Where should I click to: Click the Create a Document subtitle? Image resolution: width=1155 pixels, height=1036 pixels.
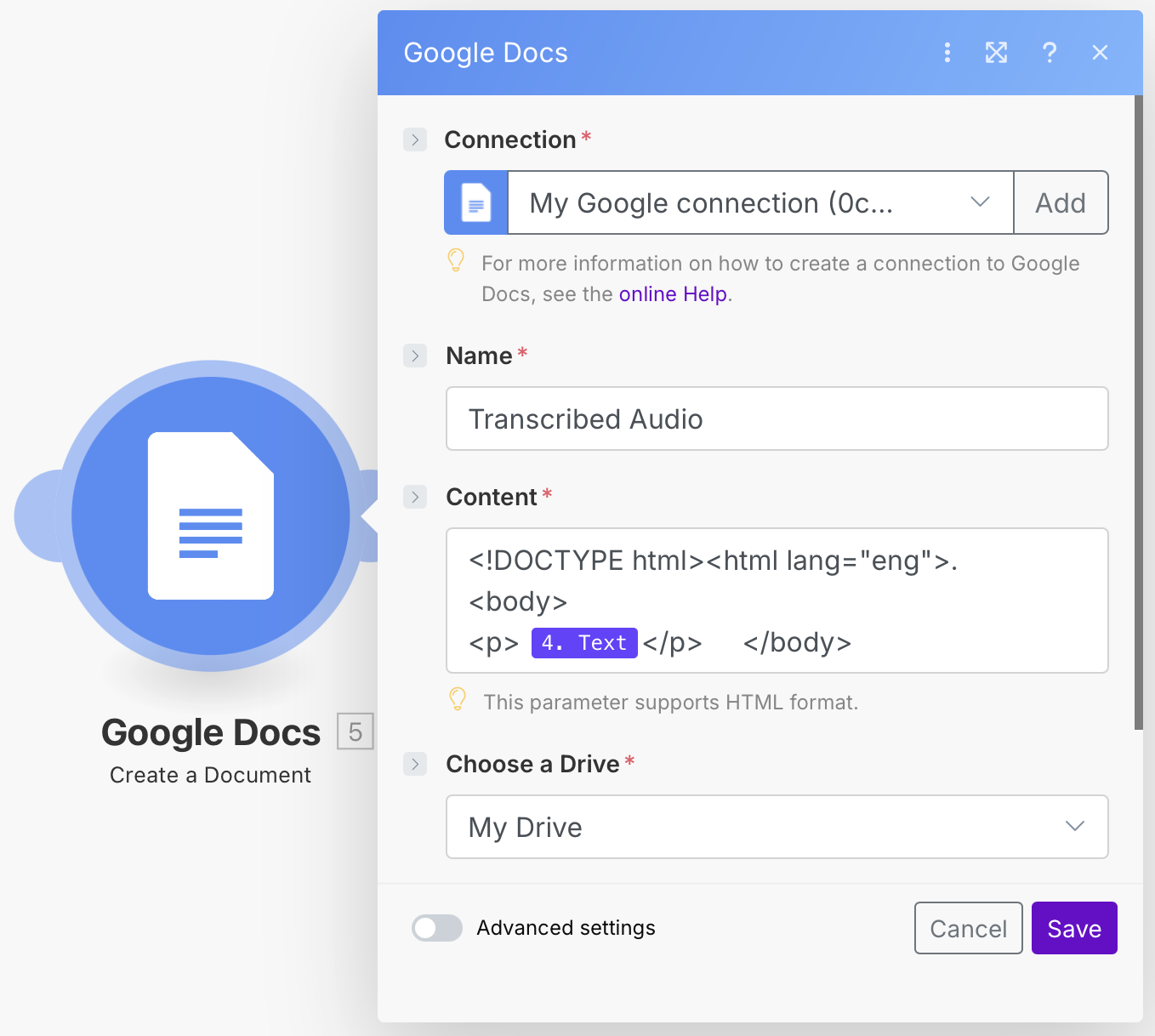[x=210, y=775]
